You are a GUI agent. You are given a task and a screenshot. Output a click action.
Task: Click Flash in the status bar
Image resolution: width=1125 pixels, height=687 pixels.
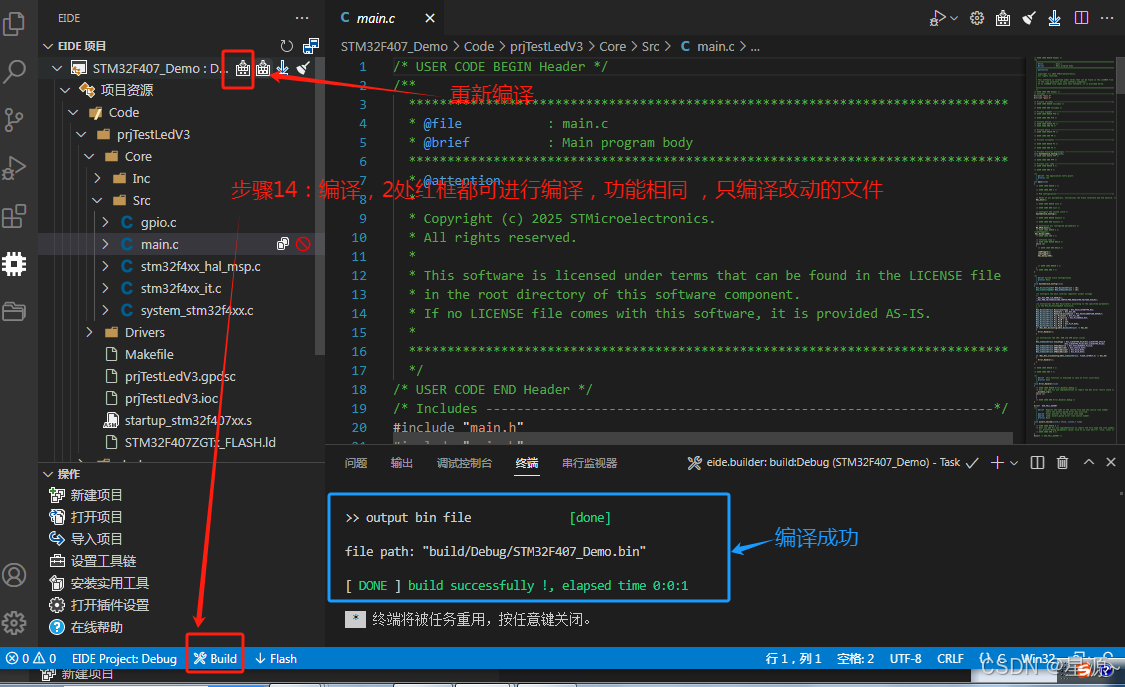[276, 658]
